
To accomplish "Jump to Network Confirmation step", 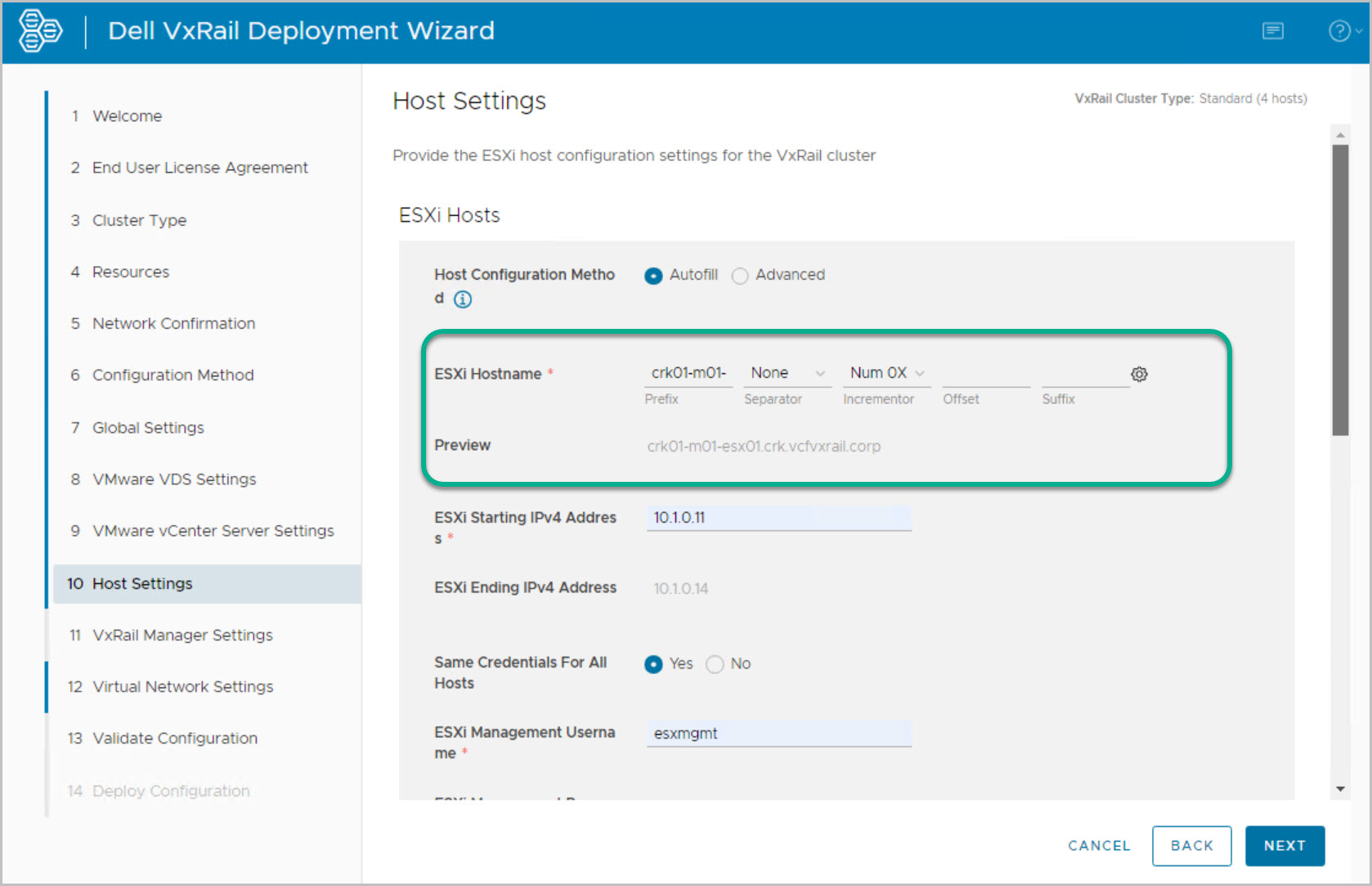I will pos(173,324).
